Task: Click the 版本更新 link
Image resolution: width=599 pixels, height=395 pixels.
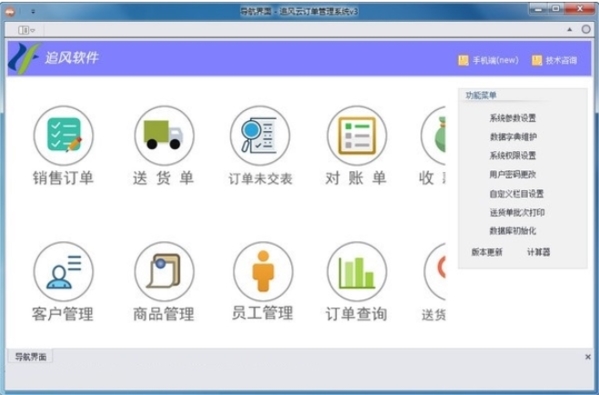Action: (487, 252)
